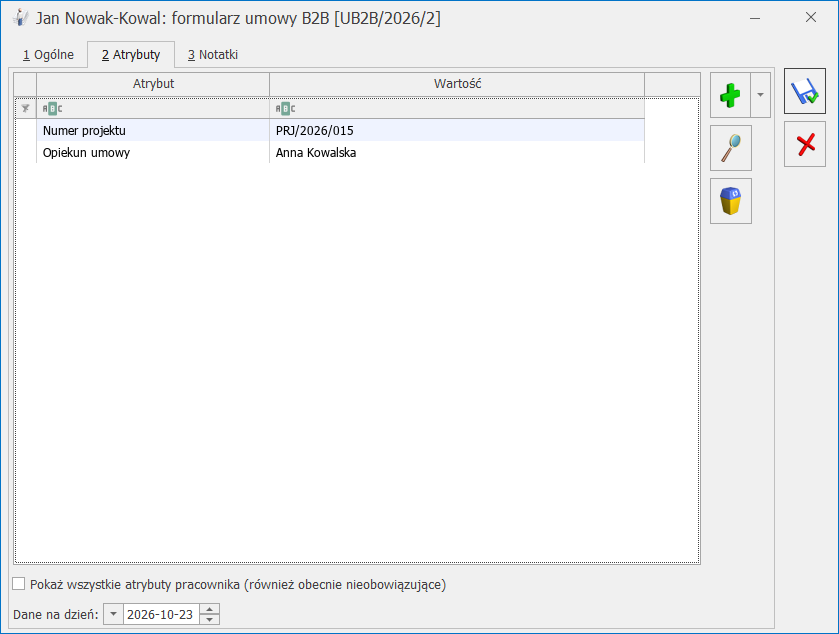The height and width of the screenshot is (634, 839).
Task: Click the application icon in title bar
Action: point(20,18)
